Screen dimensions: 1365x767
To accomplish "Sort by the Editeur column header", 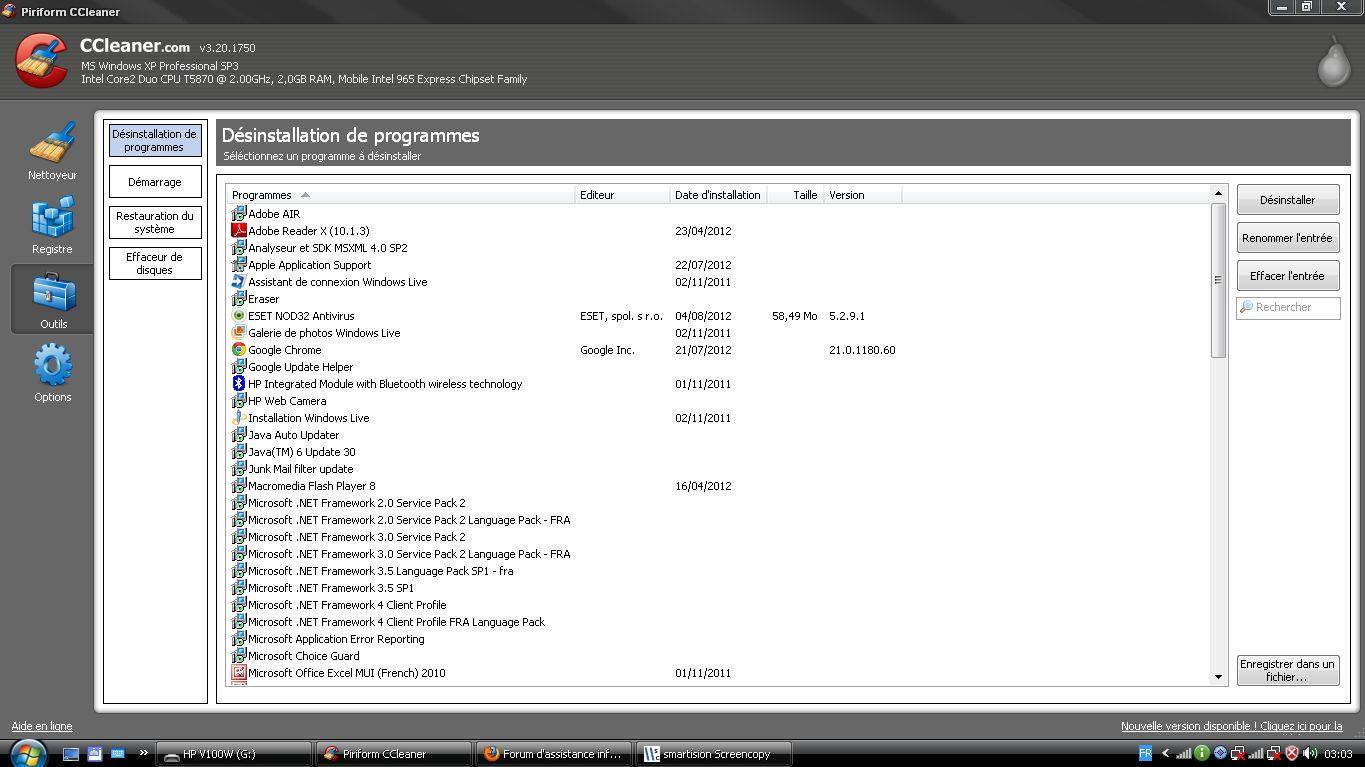I will [623, 195].
